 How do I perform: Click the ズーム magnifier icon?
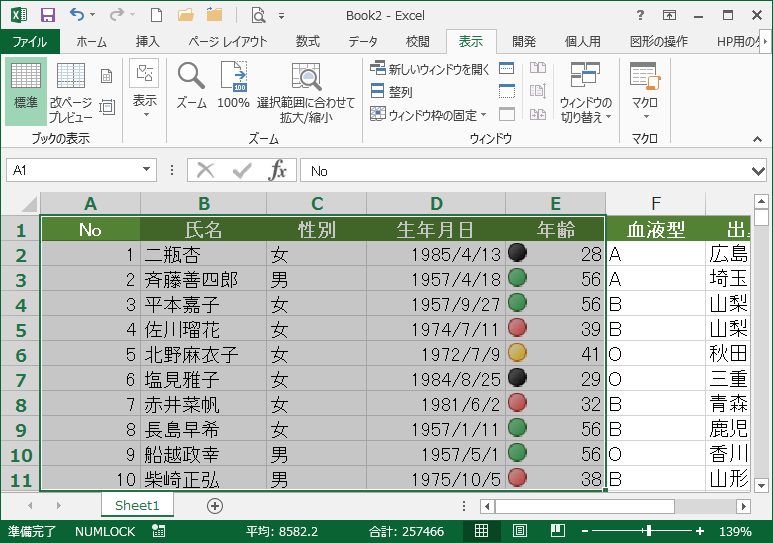point(191,86)
